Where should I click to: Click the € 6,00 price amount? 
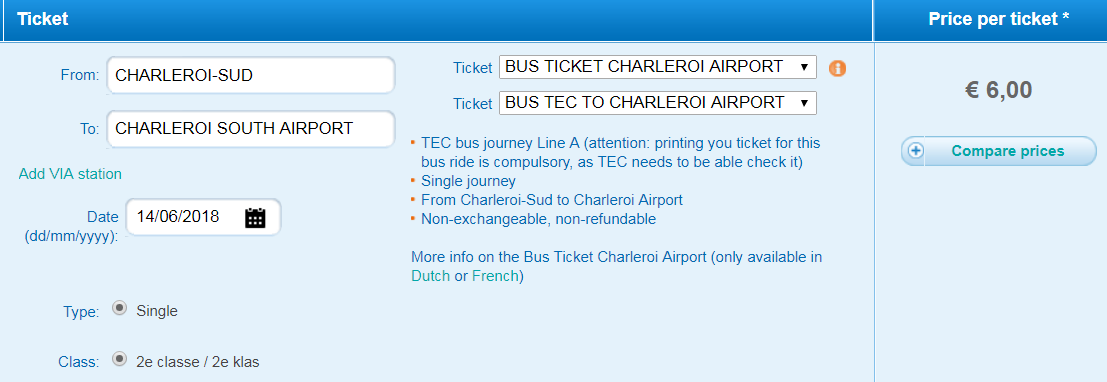pyautogui.click(x=998, y=90)
